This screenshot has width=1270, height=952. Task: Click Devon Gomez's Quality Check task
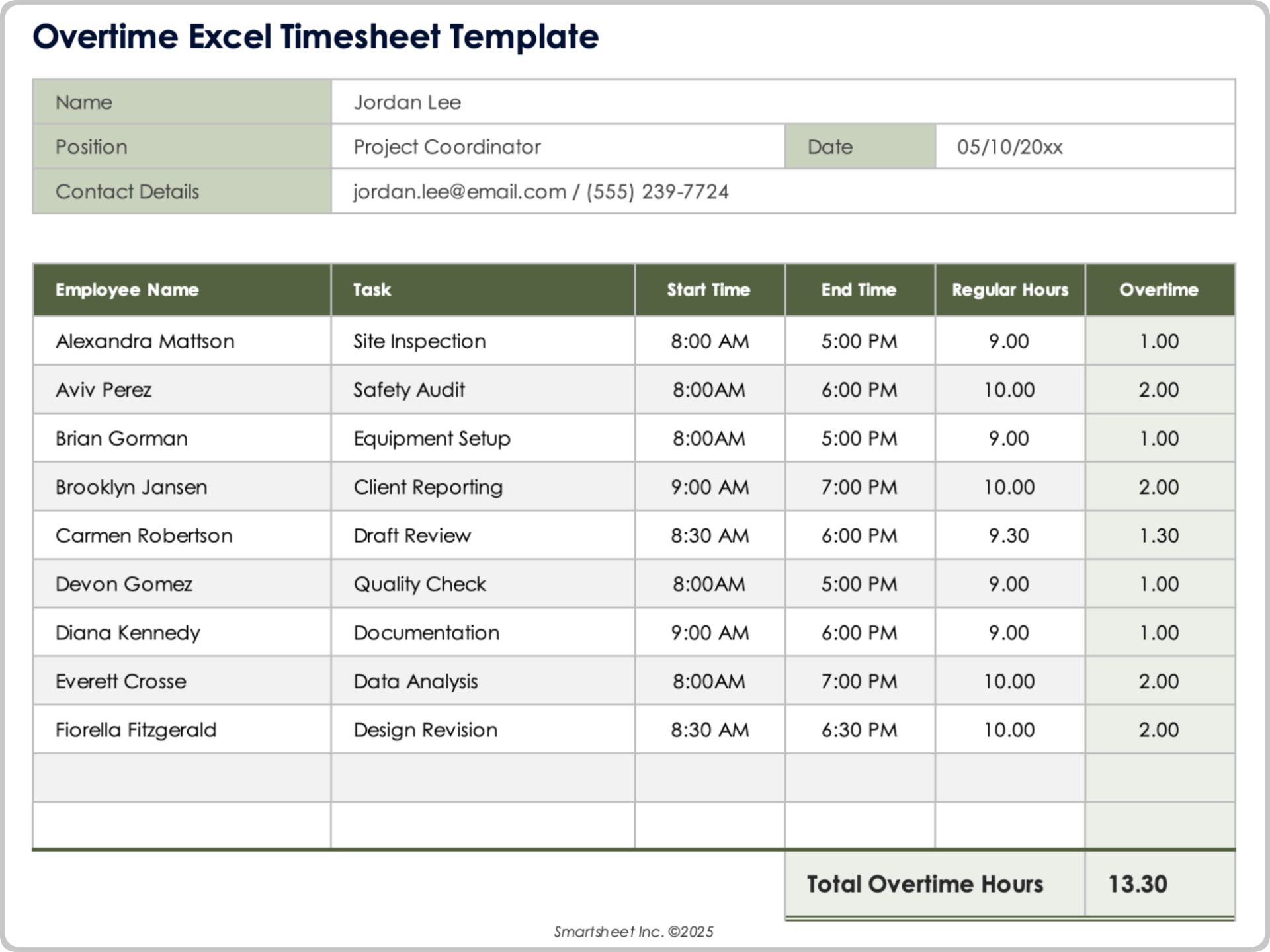tap(419, 584)
